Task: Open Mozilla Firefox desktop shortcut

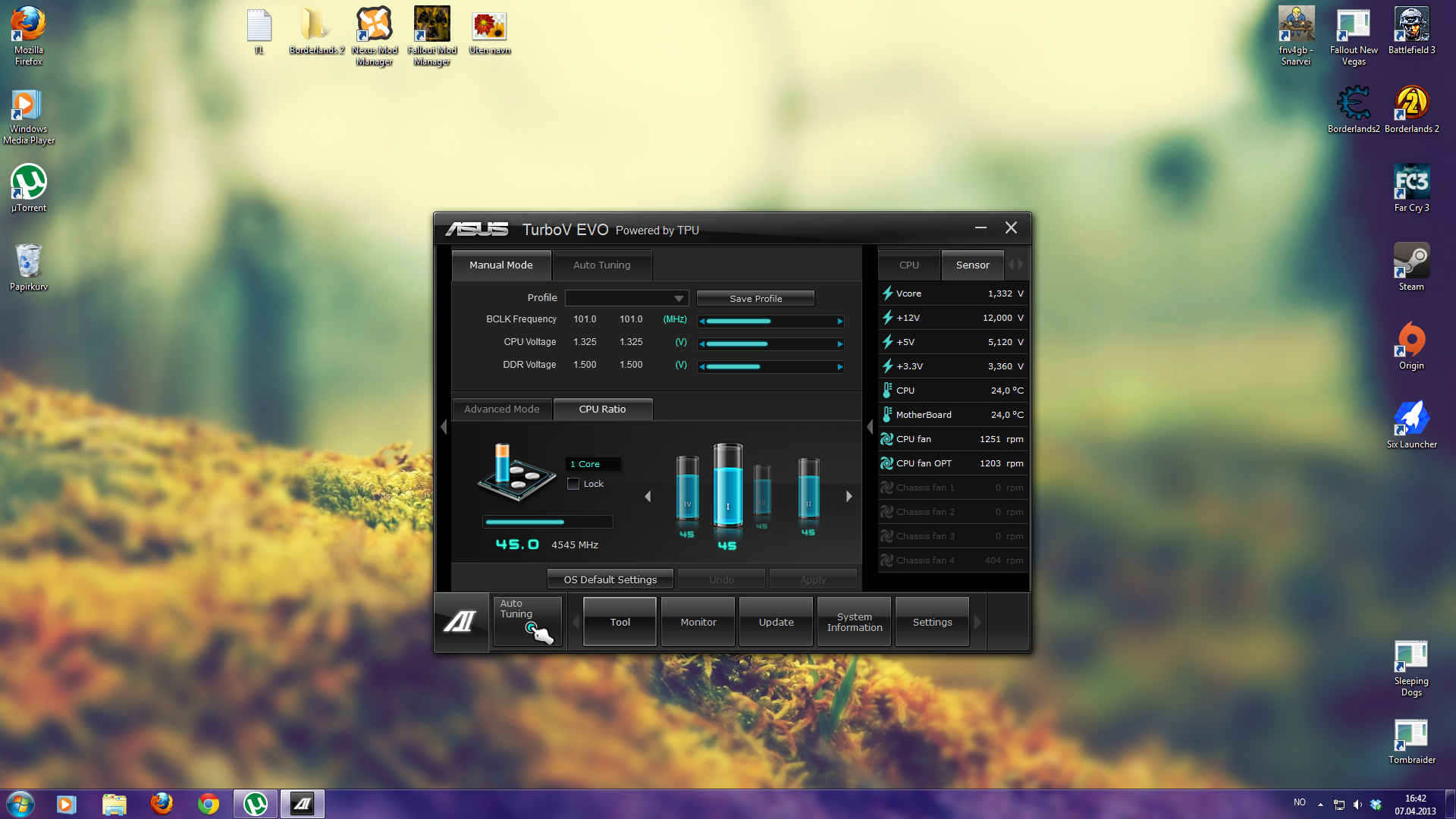Action: (29, 36)
